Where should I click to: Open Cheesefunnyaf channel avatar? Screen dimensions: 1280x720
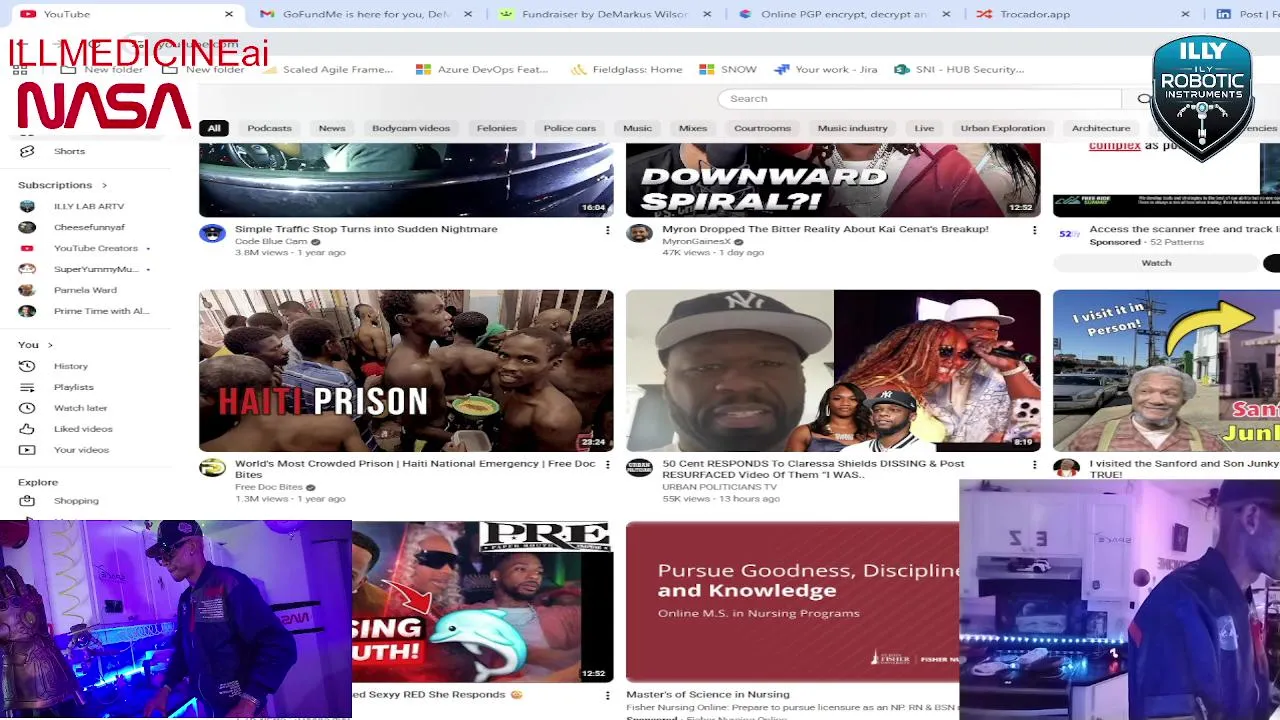click(x=27, y=227)
